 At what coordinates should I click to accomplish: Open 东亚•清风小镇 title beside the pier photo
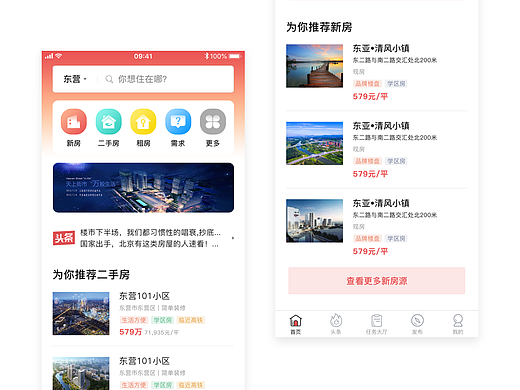pos(381,48)
